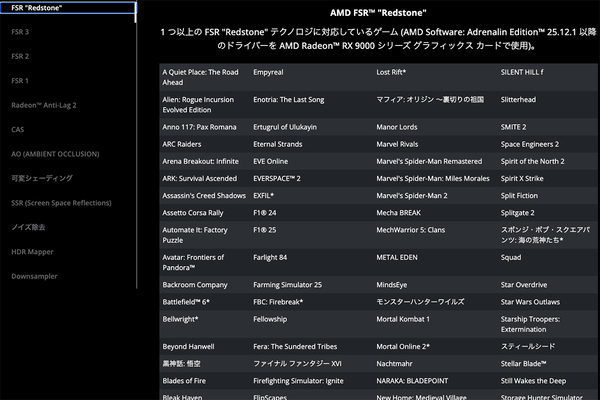Viewport: 600px width, 400px height.
Task: Click the SILENT HILL f entry
Action: (522, 72)
